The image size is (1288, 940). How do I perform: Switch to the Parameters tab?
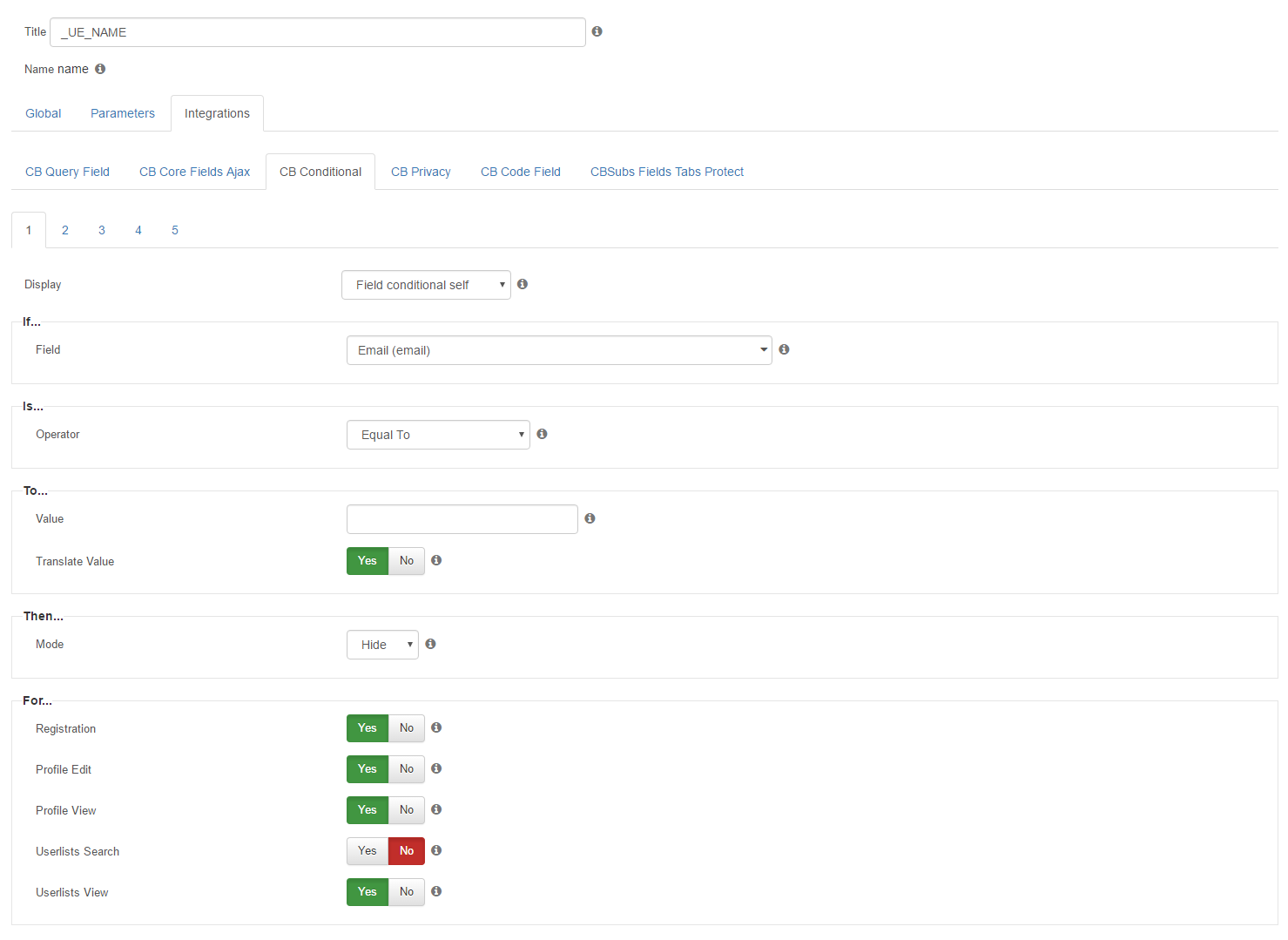(123, 113)
